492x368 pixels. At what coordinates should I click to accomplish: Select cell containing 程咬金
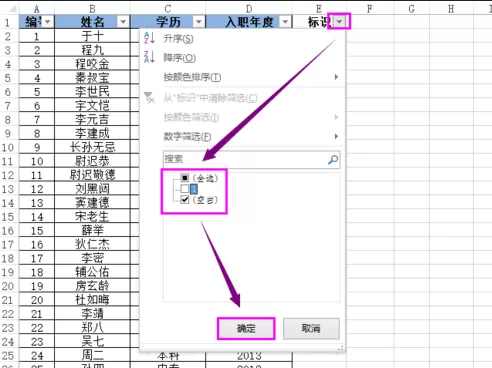tap(92, 64)
